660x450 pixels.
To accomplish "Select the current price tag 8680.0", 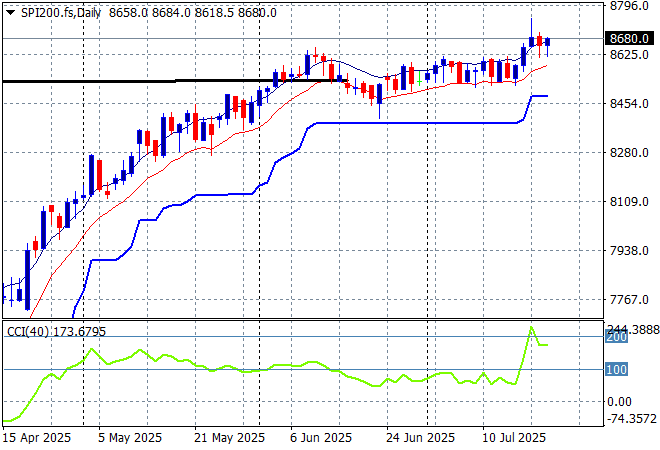I will click(630, 39).
